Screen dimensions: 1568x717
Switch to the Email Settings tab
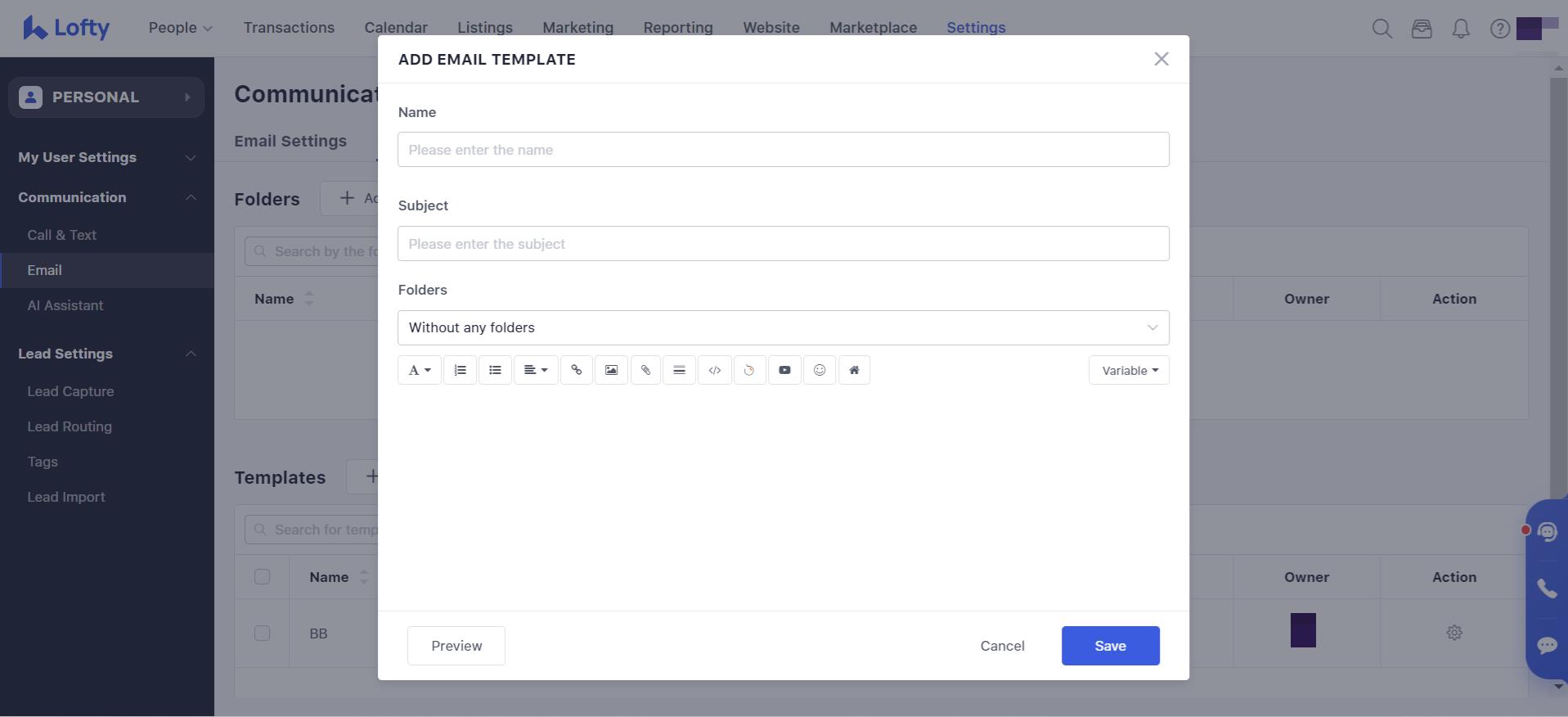click(x=290, y=141)
